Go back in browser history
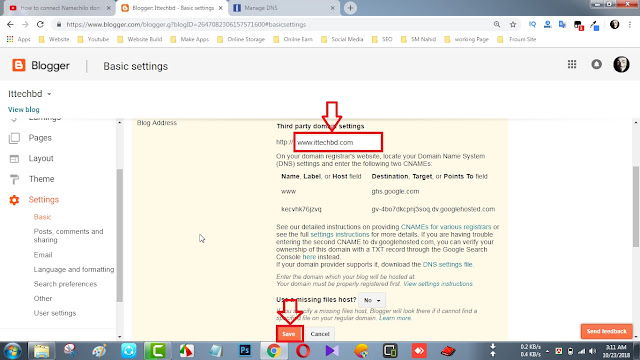This screenshot has width=640, height=360. coord(10,24)
